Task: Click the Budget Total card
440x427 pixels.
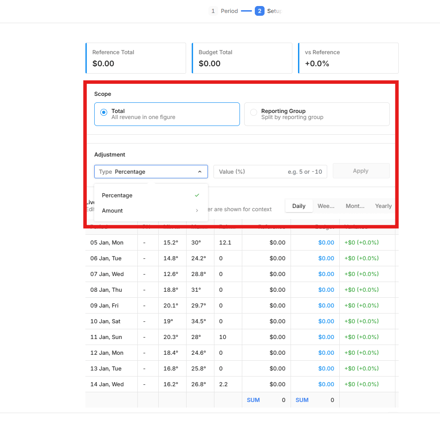Action: [242, 58]
